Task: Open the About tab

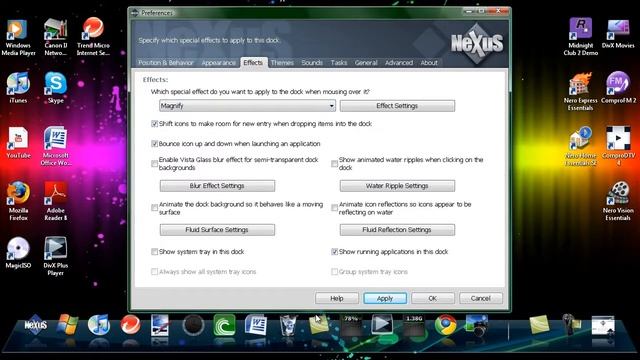Action: pos(429,63)
